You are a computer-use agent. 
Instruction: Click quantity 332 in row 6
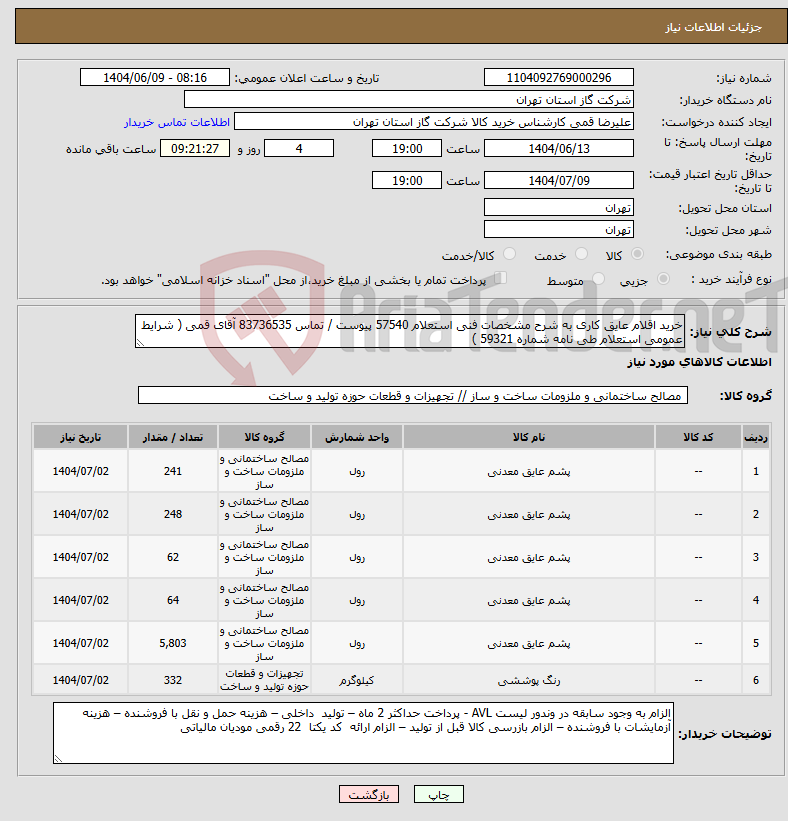point(173,680)
